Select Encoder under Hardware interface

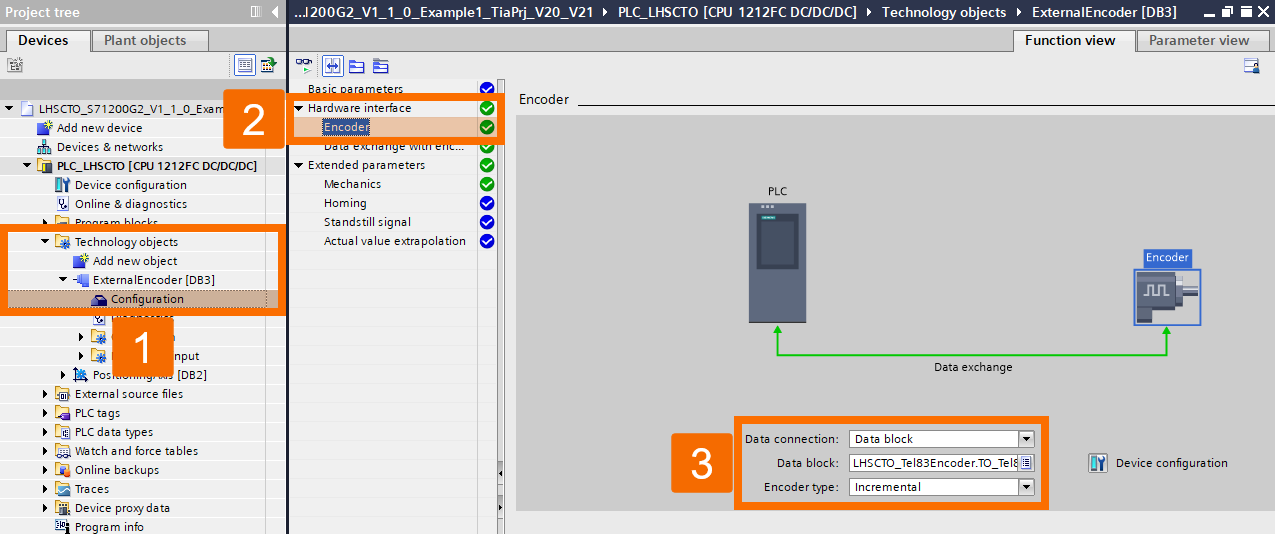click(346, 127)
